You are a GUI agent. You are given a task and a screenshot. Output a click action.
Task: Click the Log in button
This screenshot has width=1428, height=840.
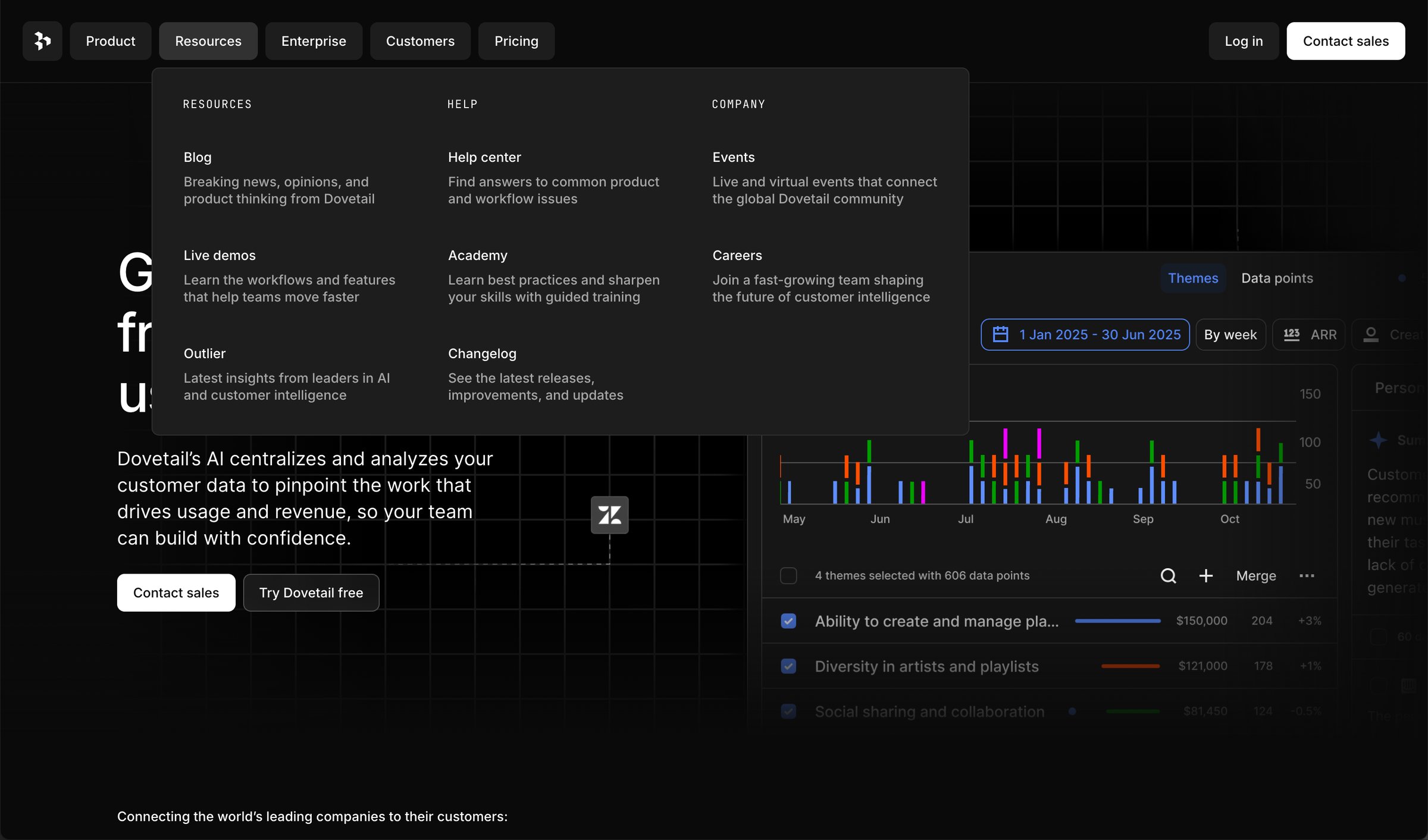coord(1244,41)
